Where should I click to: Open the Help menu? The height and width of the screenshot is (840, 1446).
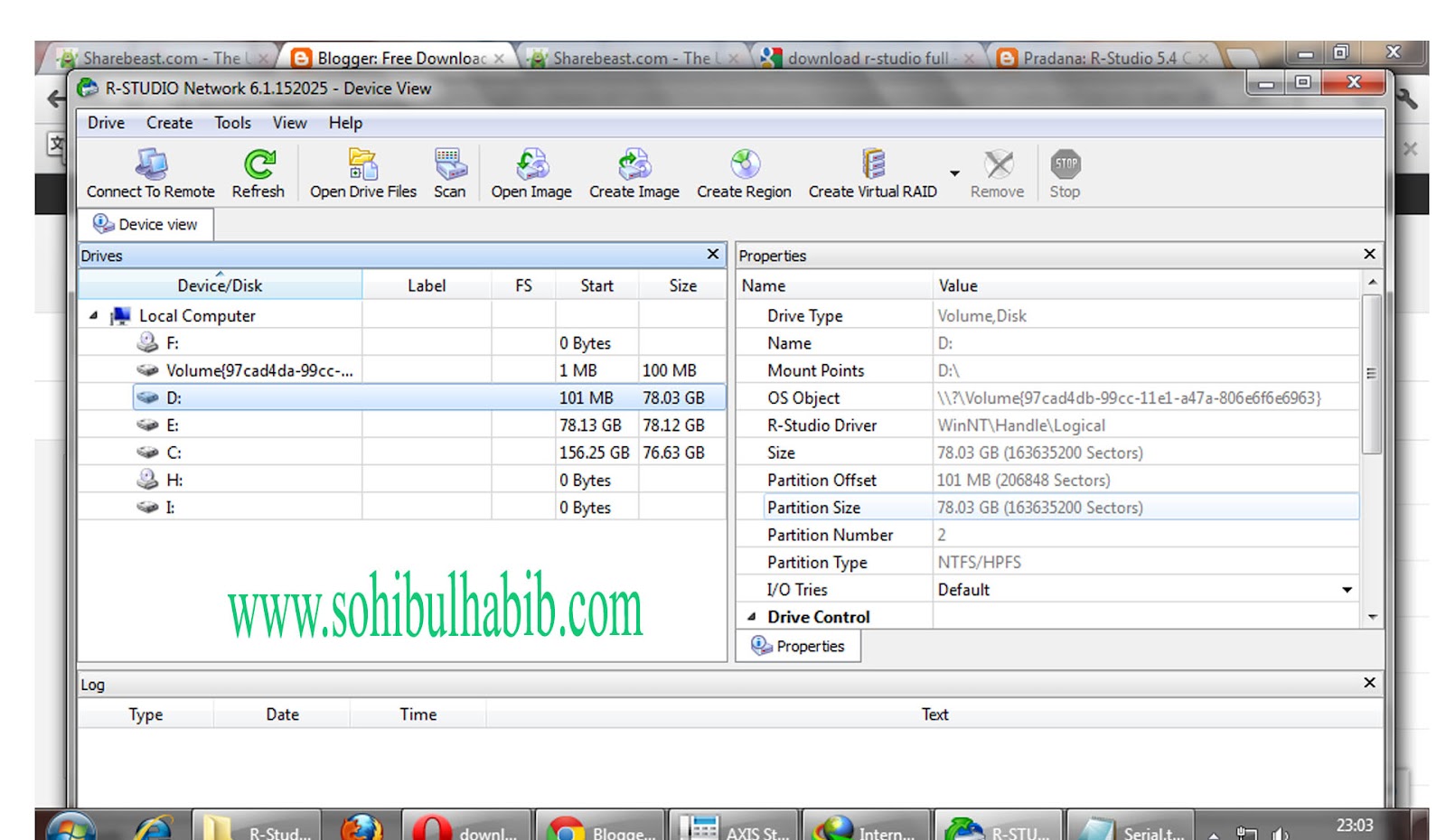click(345, 123)
